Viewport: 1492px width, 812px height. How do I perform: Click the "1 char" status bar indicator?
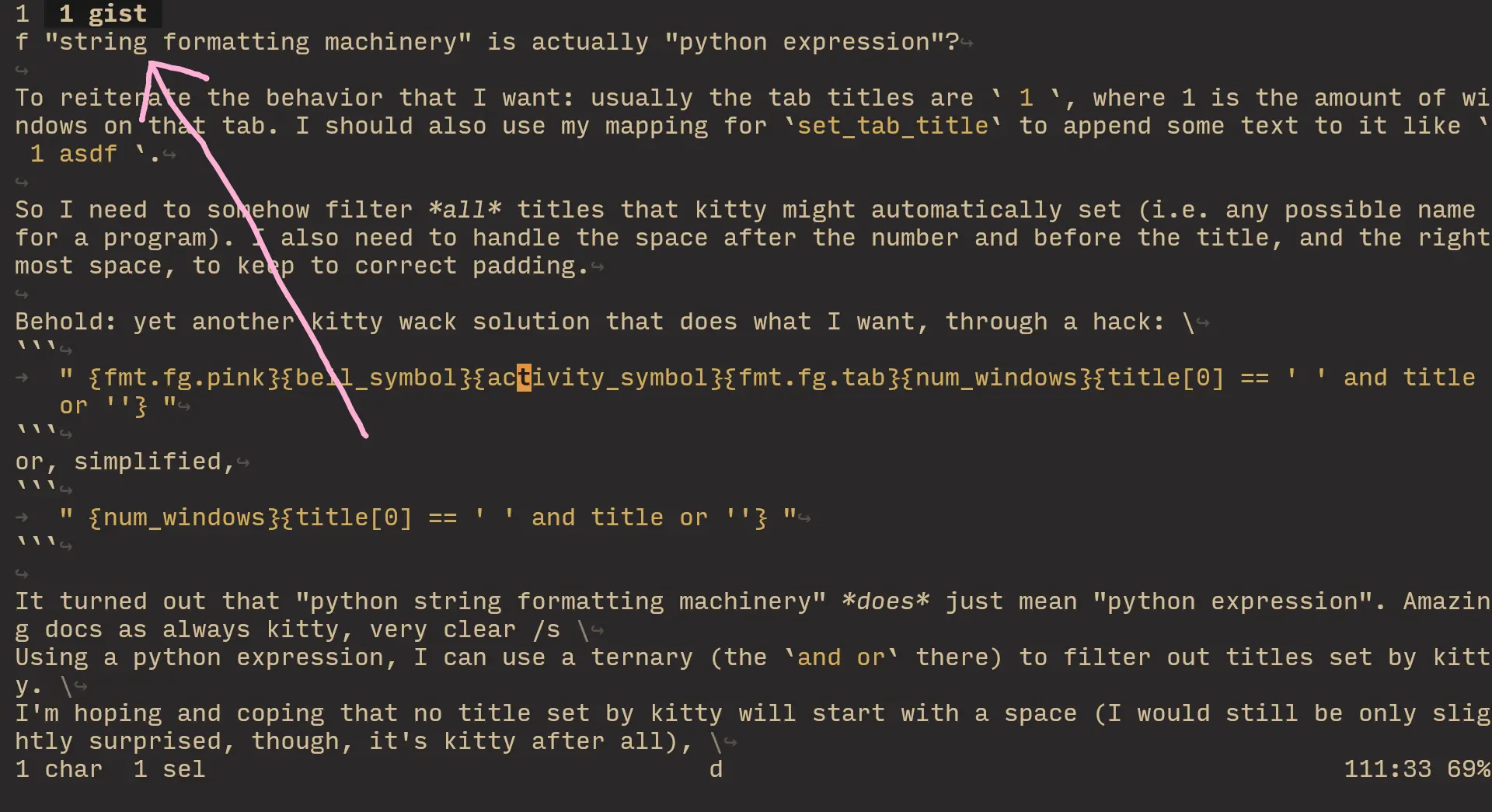59,769
